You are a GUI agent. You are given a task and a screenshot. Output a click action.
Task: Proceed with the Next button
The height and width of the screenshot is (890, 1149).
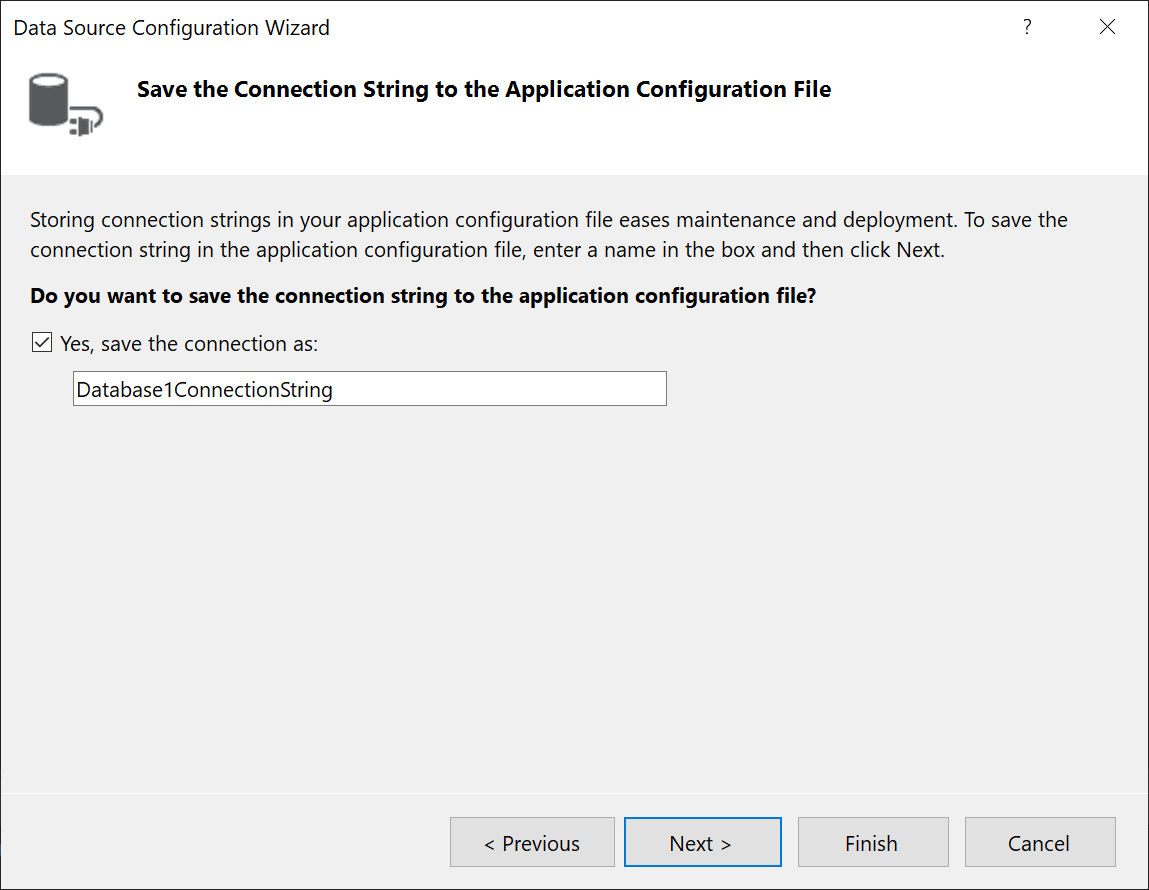coord(702,843)
